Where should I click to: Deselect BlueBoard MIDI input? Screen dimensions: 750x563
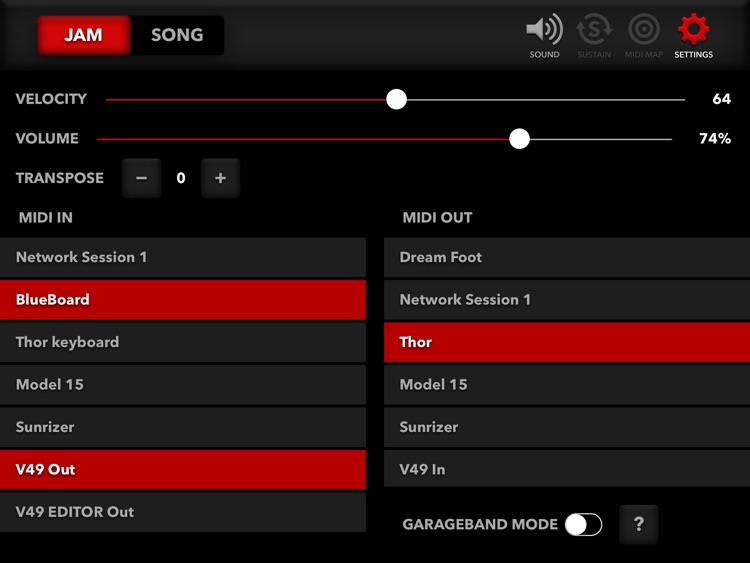pyautogui.click(x=183, y=300)
